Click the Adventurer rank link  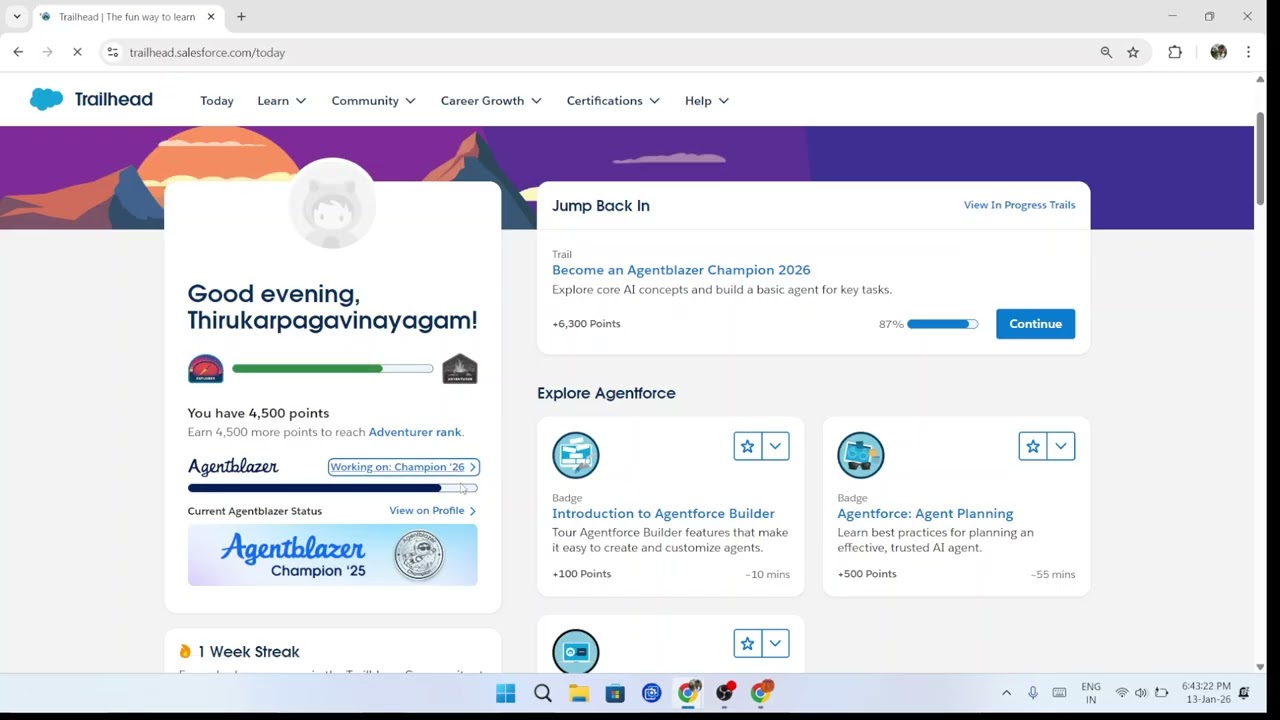(x=415, y=432)
